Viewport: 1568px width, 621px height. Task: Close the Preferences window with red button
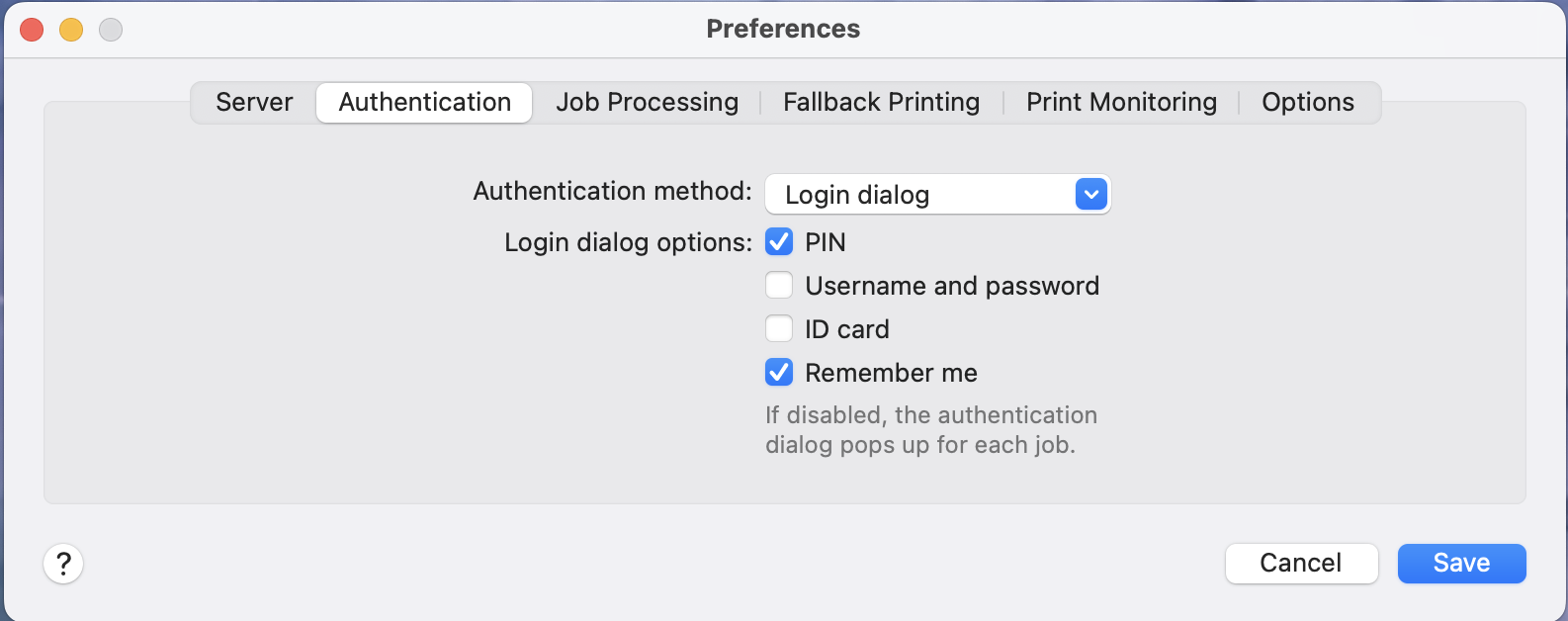[x=32, y=30]
